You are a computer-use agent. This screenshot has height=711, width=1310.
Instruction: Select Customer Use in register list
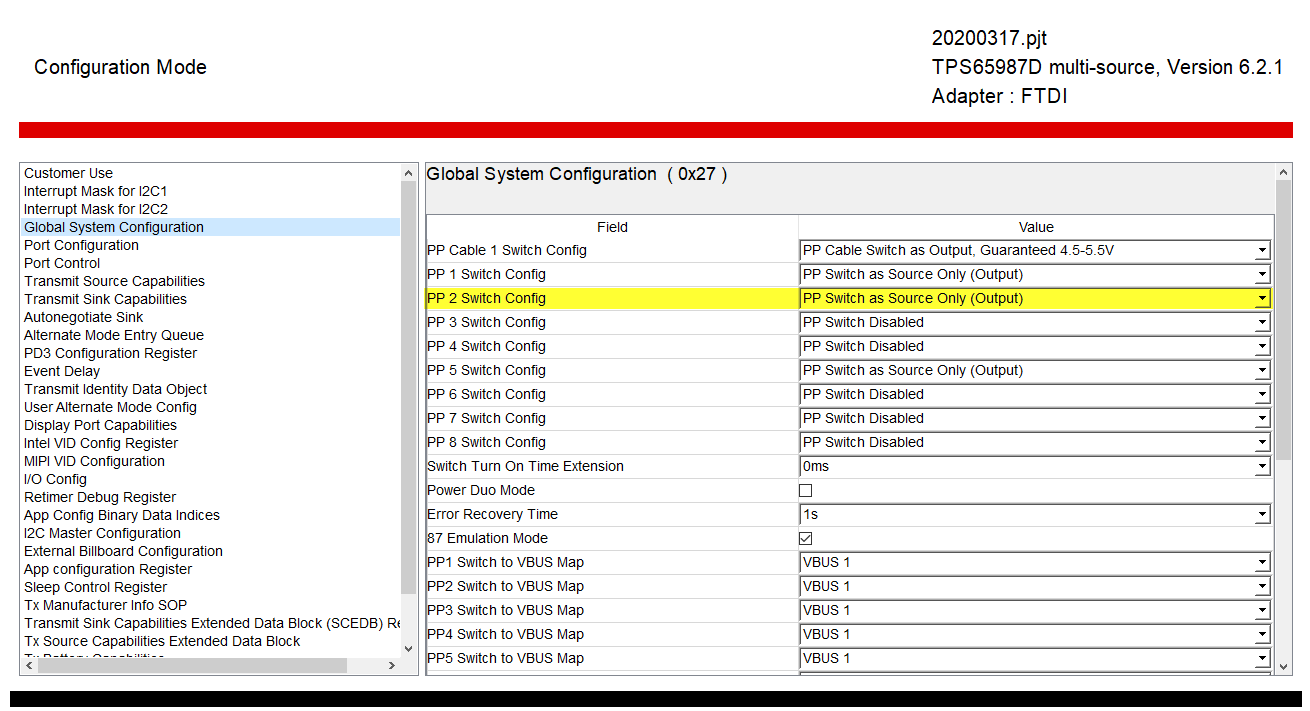click(69, 173)
